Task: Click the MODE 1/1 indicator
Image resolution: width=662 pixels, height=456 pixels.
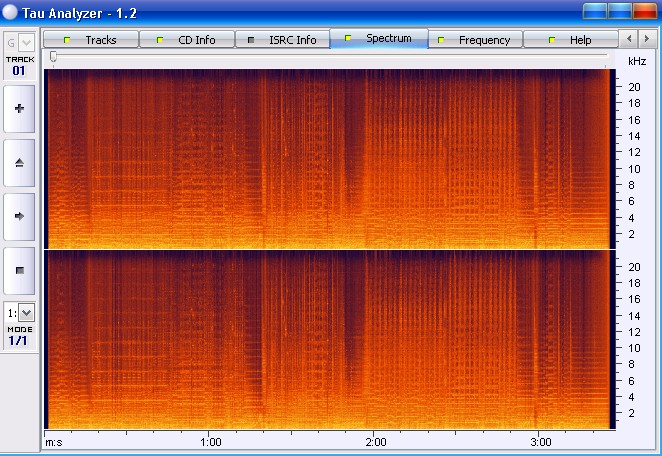Action: tap(19, 336)
